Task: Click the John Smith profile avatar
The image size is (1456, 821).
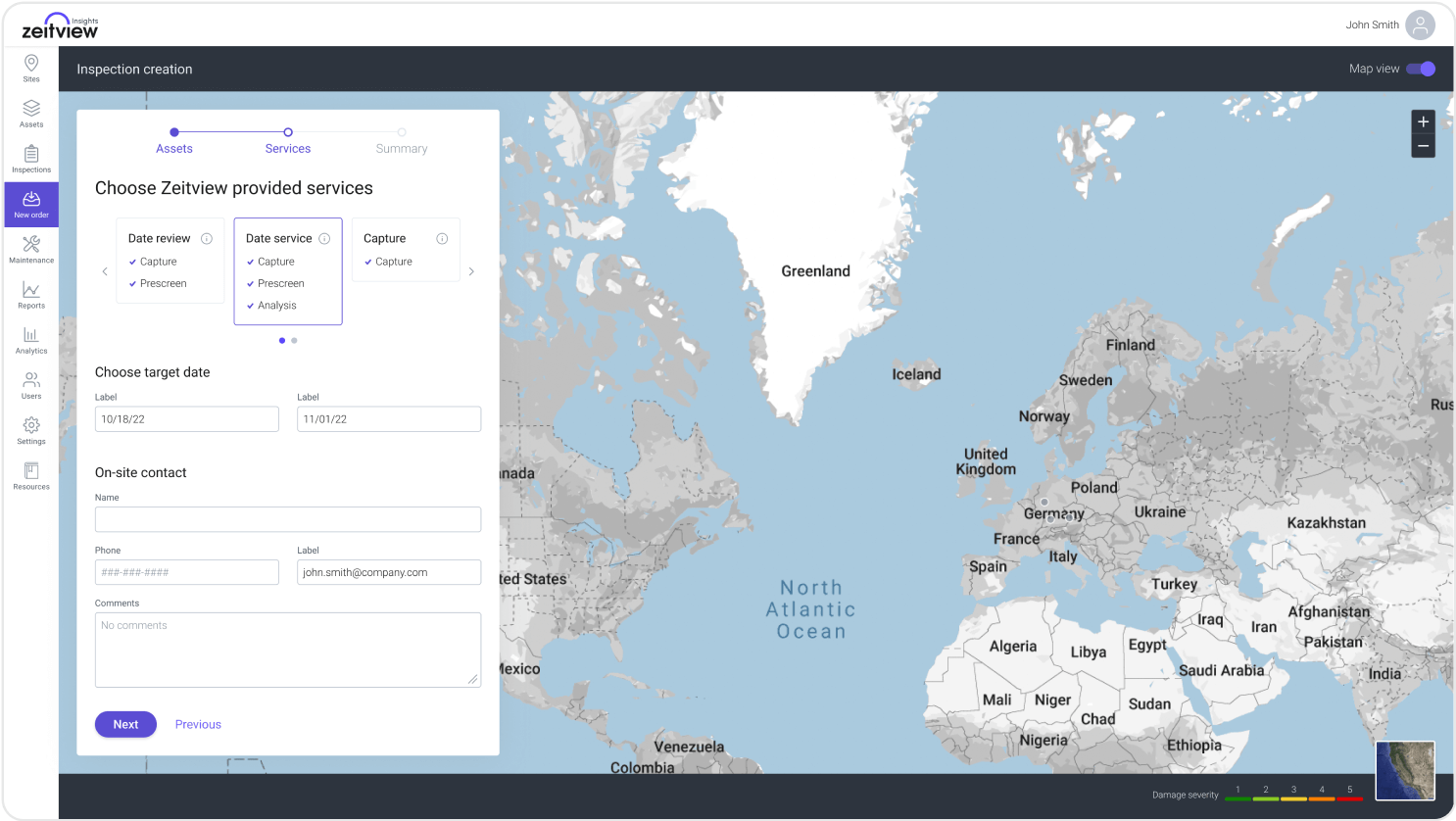Action: coord(1420,24)
